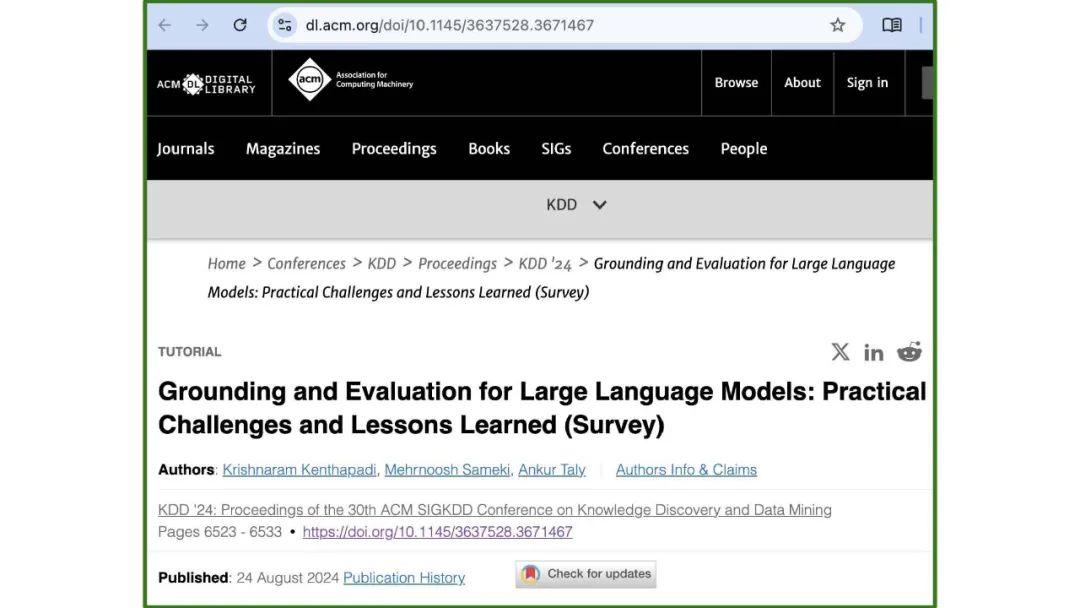
Task: Click the article title heading
Action: (x=542, y=408)
